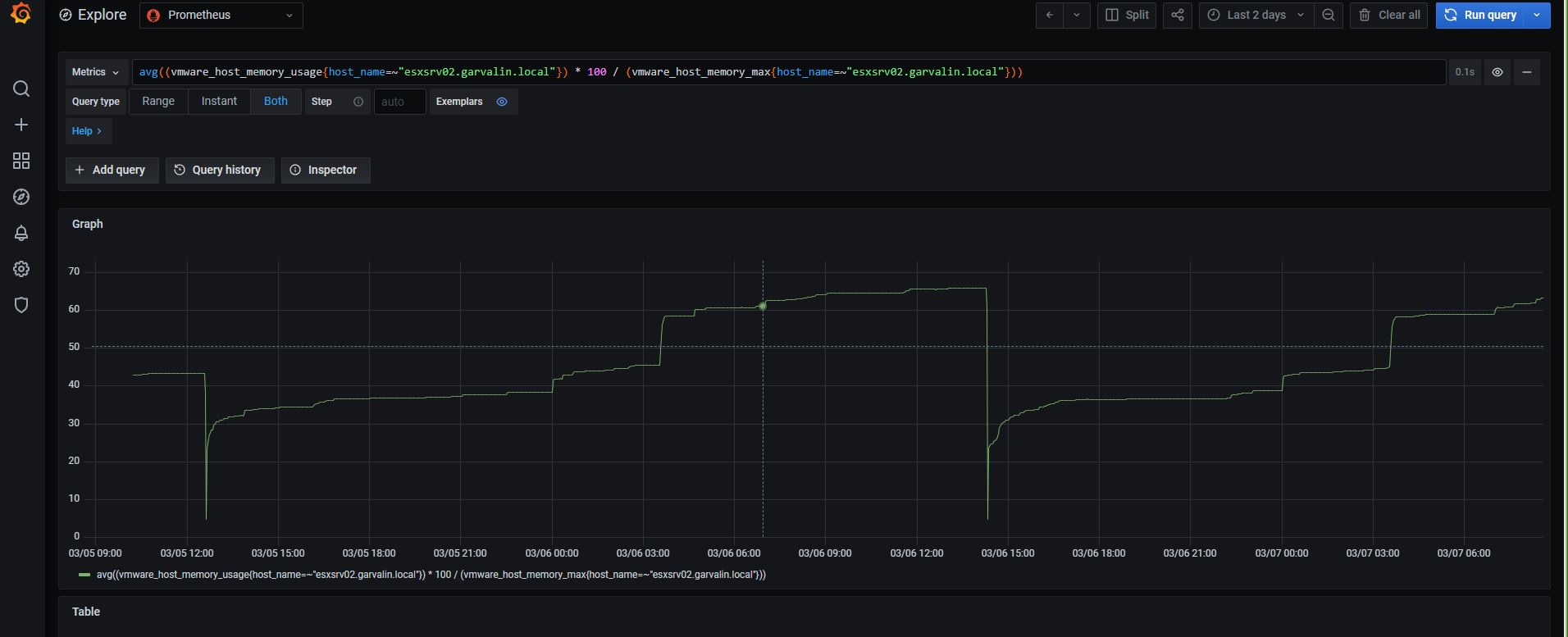Open the Metrics browser dropdown
Viewport: 1568px width, 637px height.
click(x=96, y=72)
